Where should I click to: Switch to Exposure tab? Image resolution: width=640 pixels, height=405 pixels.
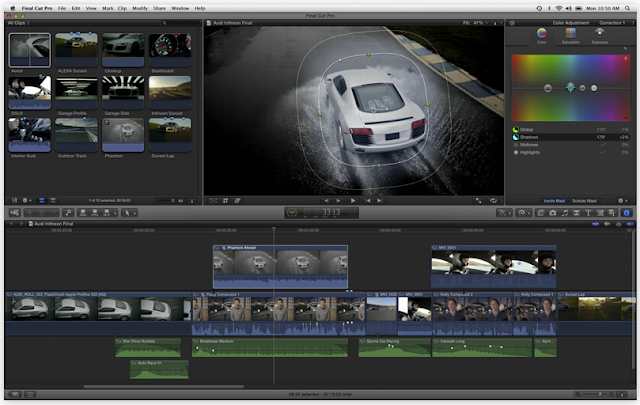[x=599, y=36]
